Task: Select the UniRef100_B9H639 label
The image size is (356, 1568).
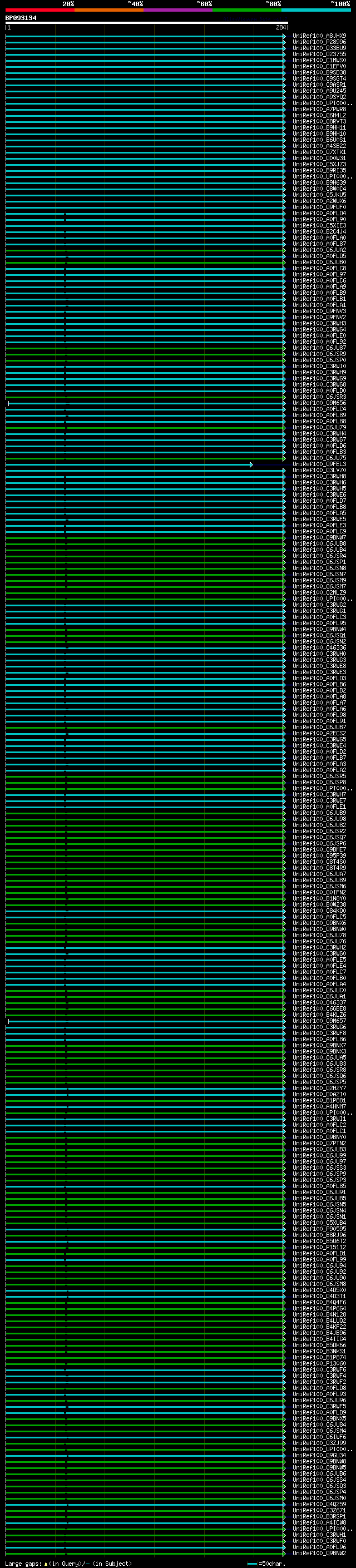Action: [x=319, y=182]
